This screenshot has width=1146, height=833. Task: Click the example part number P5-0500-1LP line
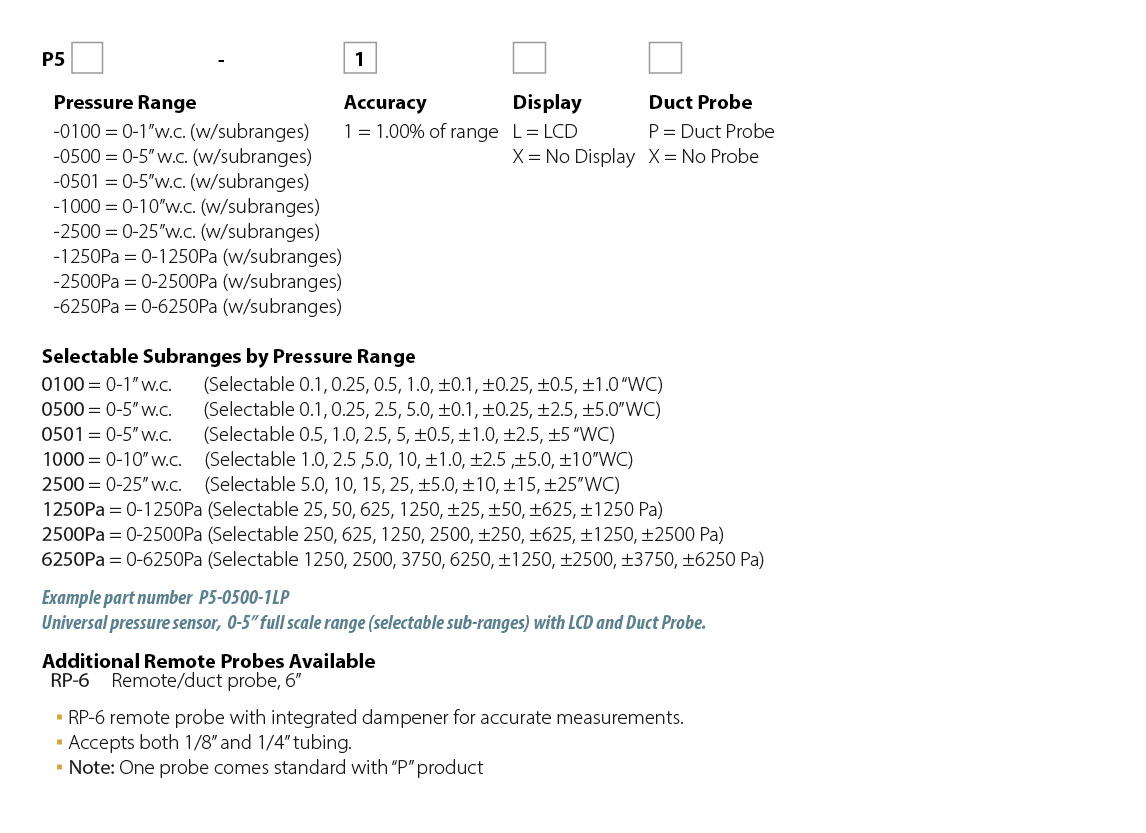point(166,598)
